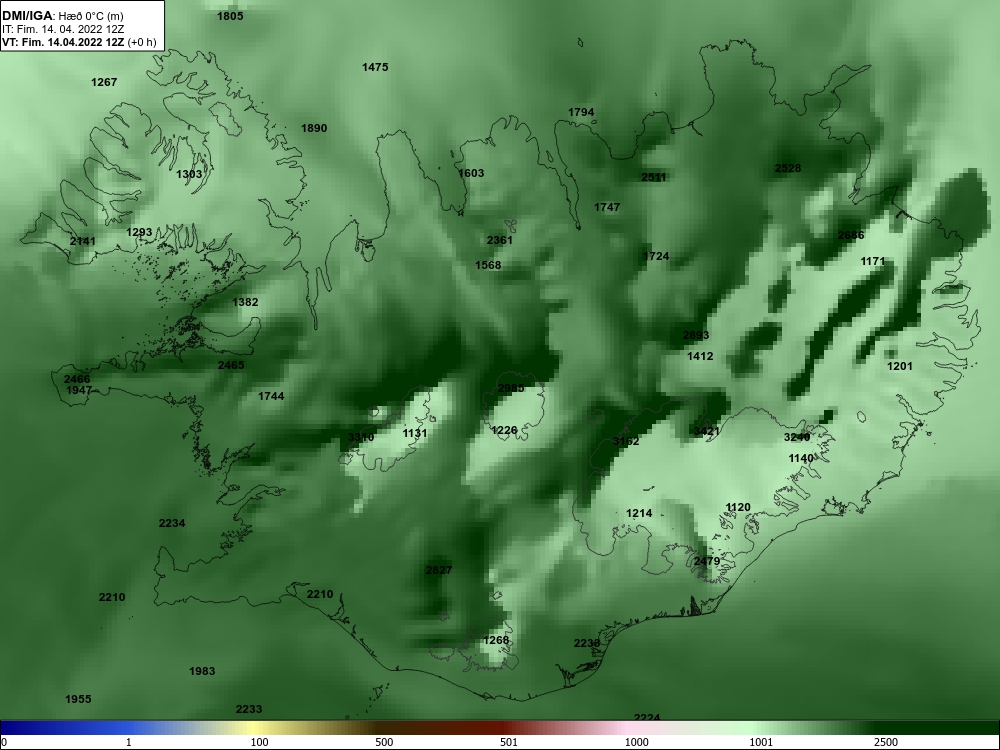Select the IT: Fim. 14. 04. 2022 12Z line

[x=62, y=29]
